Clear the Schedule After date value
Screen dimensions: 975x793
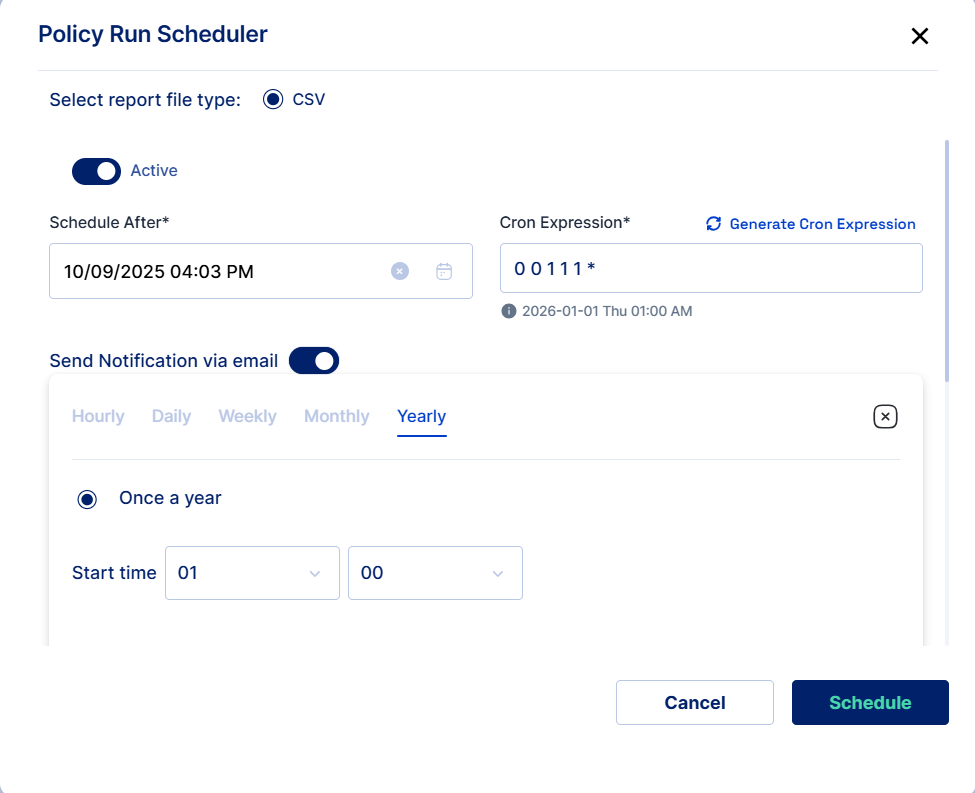400,271
